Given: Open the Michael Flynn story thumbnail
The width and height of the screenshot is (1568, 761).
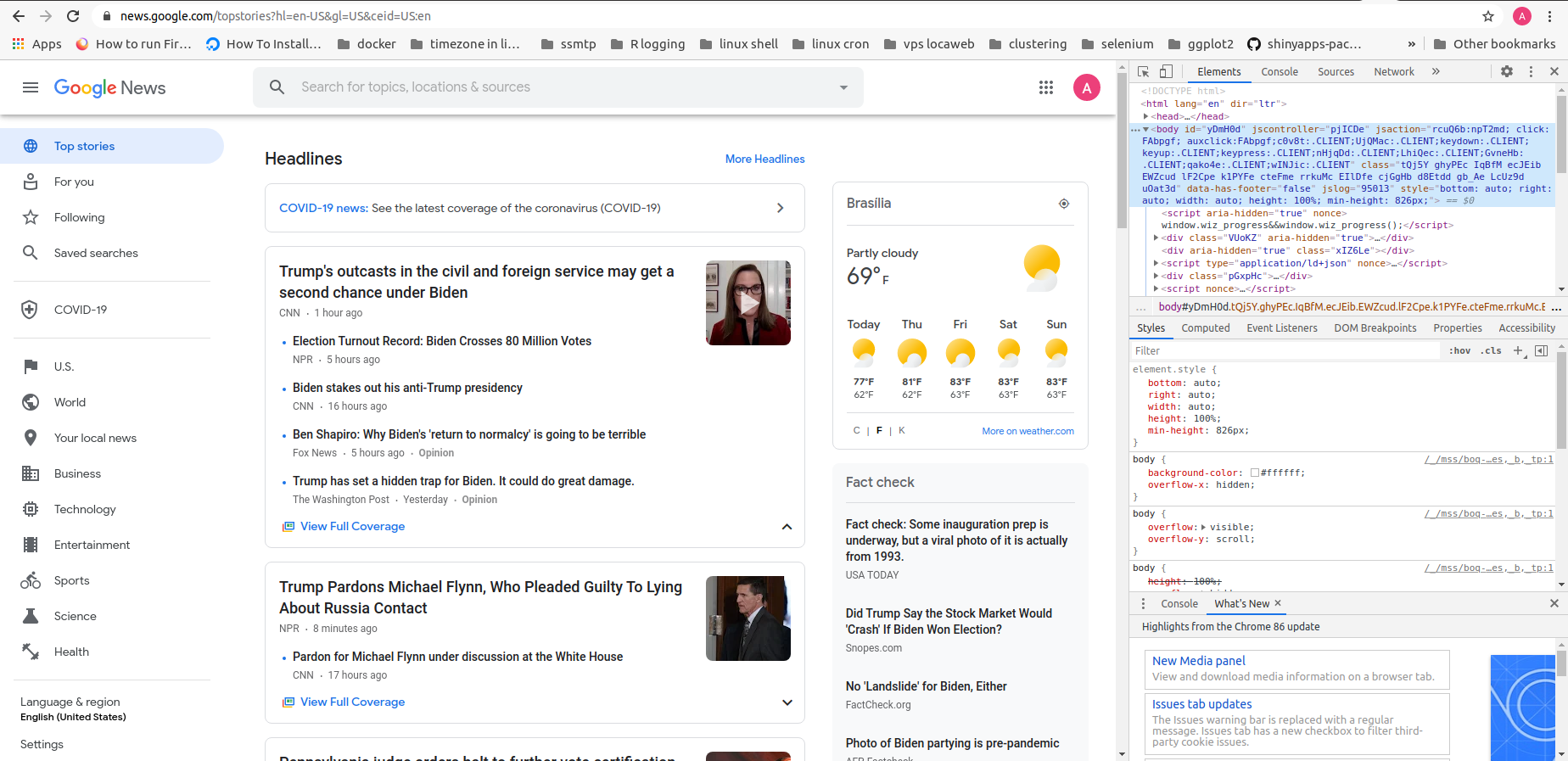Looking at the screenshot, I should click(x=748, y=618).
